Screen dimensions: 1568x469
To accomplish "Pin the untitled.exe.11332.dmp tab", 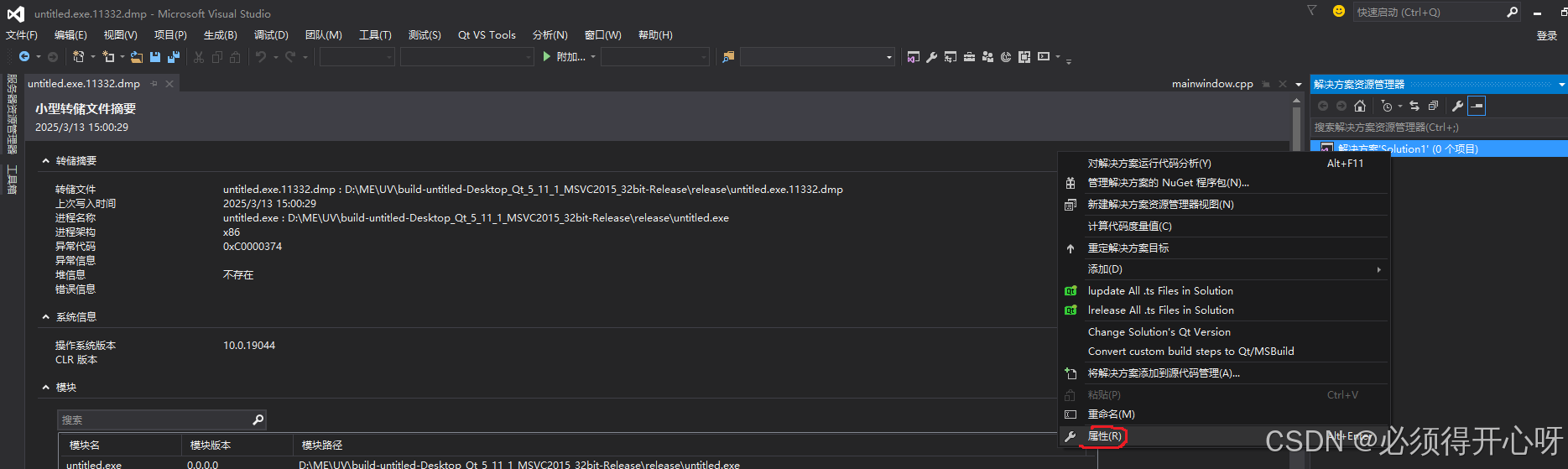I will 154,84.
